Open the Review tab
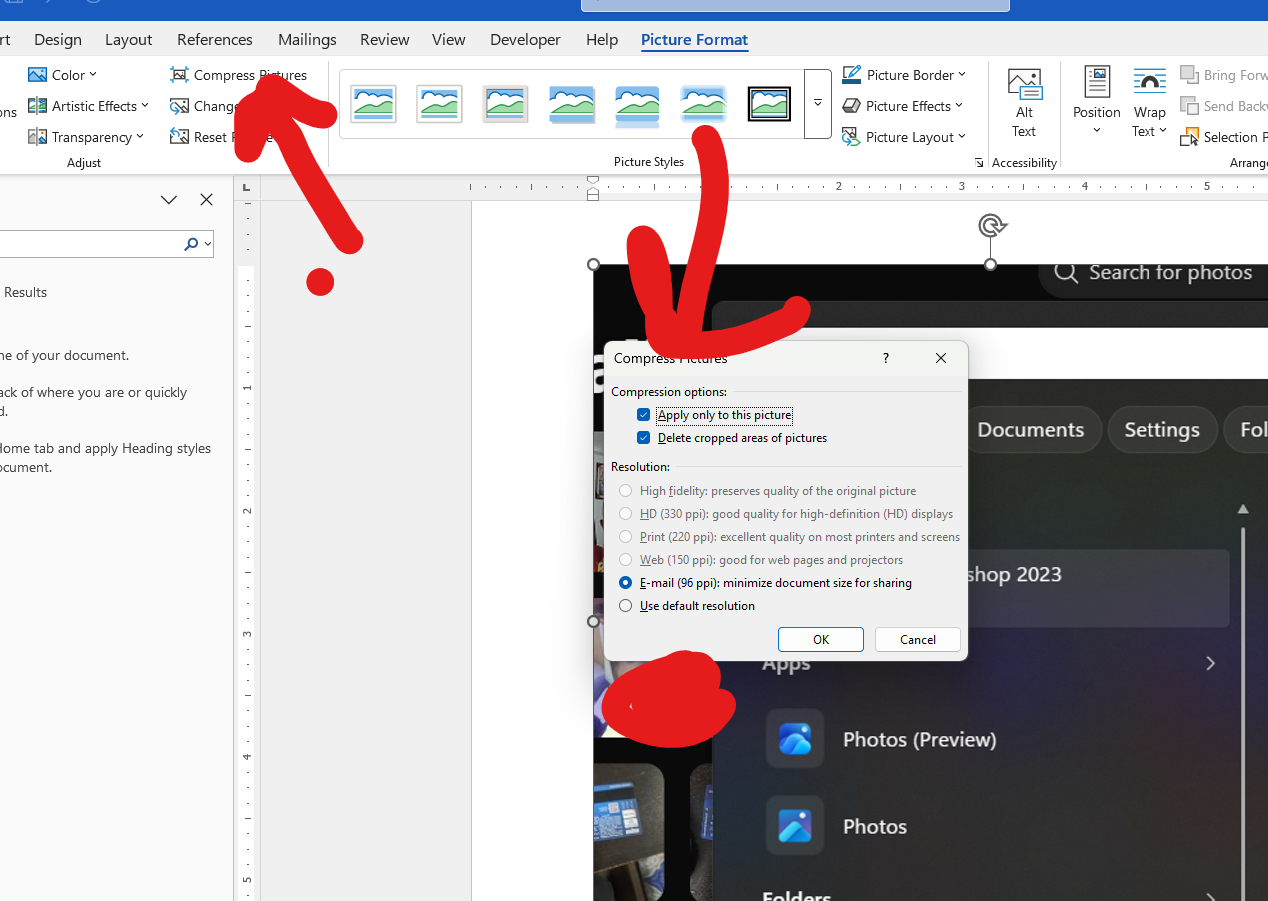The height and width of the screenshot is (901, 1268). (x=385, y=40)
